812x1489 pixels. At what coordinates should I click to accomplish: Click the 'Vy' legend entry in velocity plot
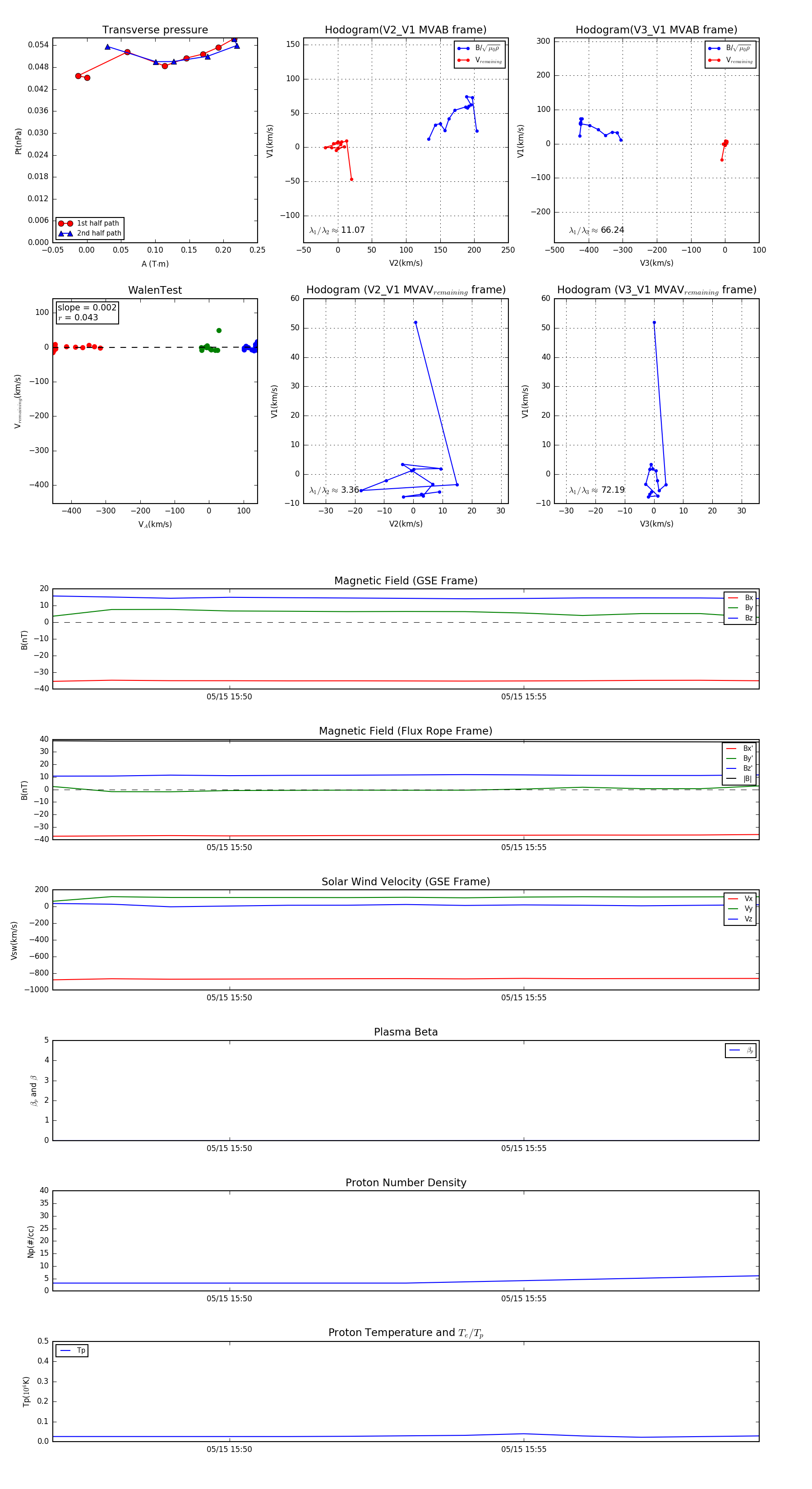[740, 909]
